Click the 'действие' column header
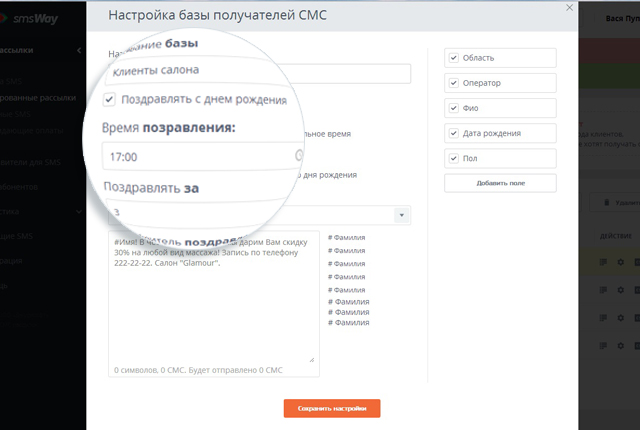Viewport: 640px width, 430px height. pyautogui.click(x=616, y=236)
